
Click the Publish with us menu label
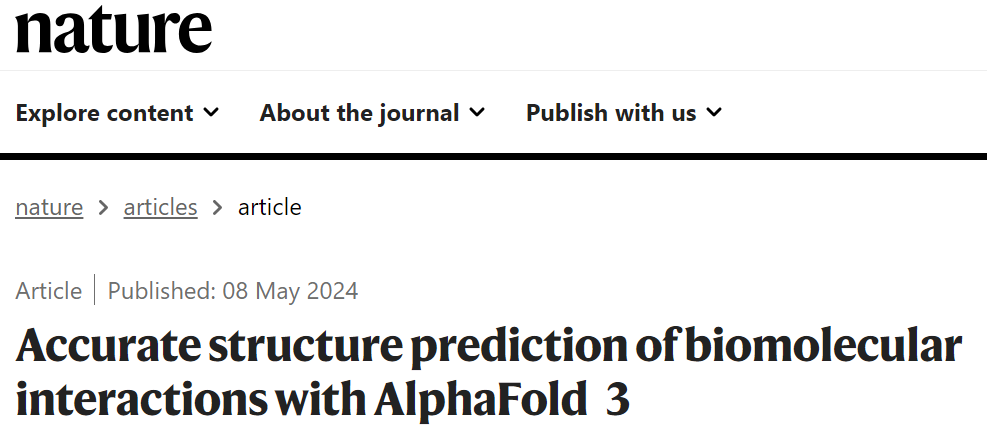pyautogui.click(x=610, y=113)
